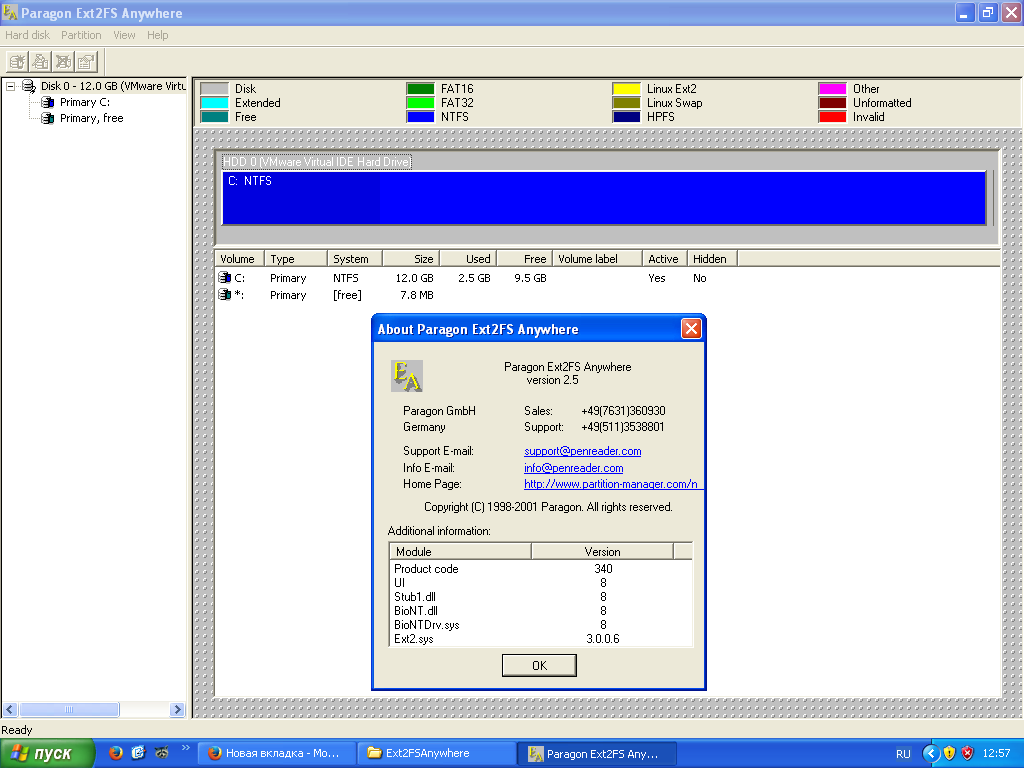This screenshot has width=1024, height=768.
Task: Sort volumes by Size column header
Action: click(411, 259)
